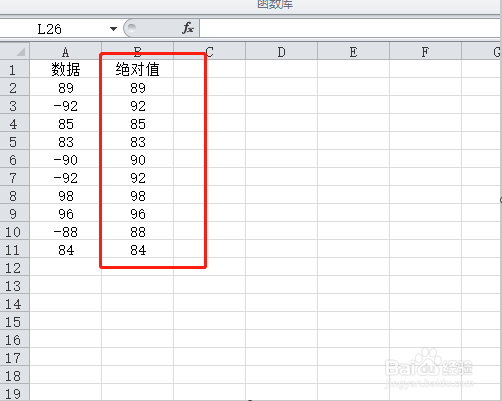Select row 10 header
This screenshot has width=502, height=401.
click(15, 231)
